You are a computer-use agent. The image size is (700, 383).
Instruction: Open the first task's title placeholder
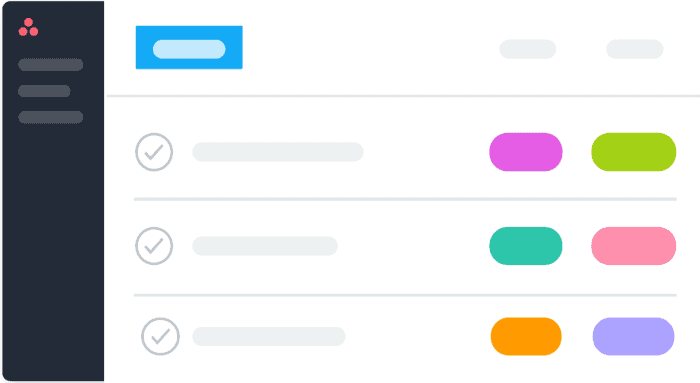pos(278,152)
